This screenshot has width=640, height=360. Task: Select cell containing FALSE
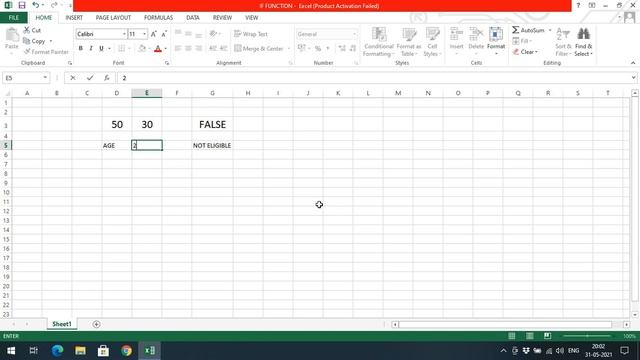click(x=212, y=124)
